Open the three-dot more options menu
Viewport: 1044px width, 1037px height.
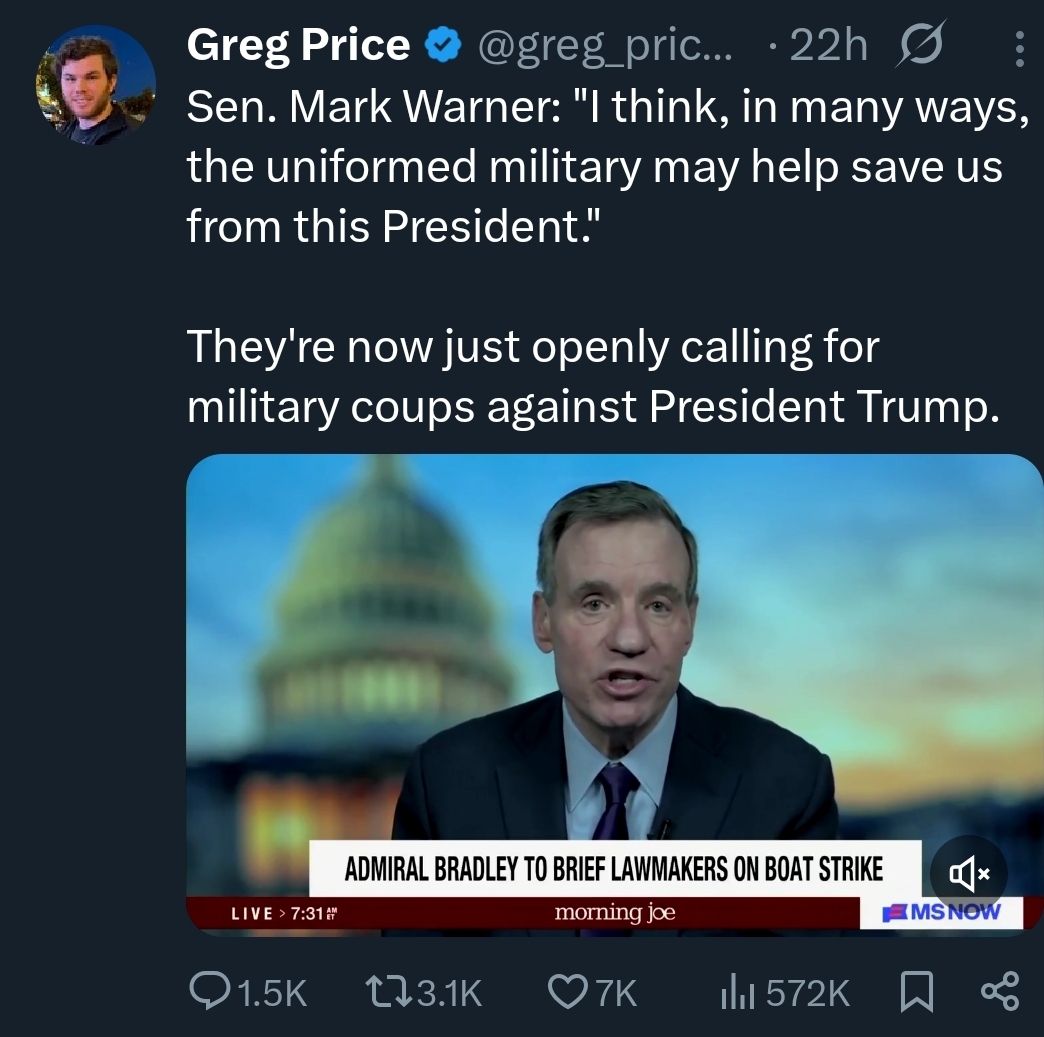tap(1019, 48)
